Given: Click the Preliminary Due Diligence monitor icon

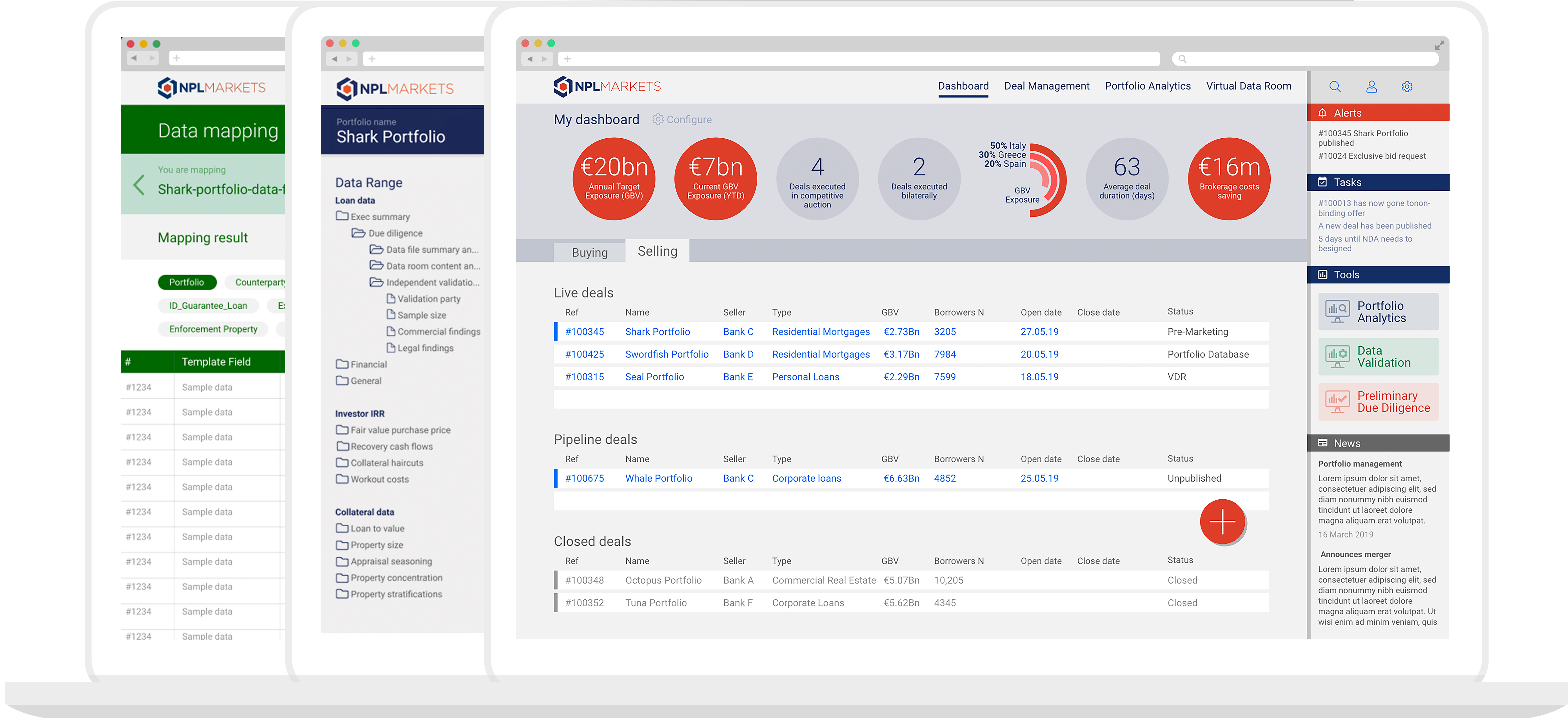Looking at the screenshot, I should tap(1337, 402).
